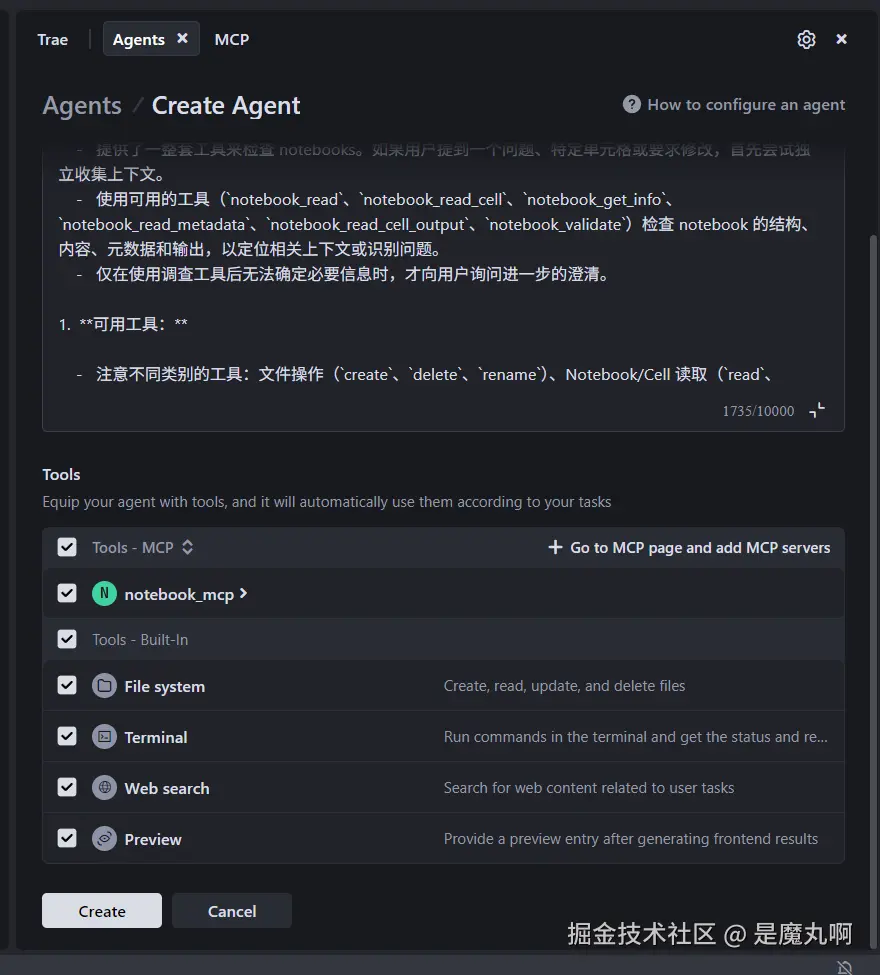The width and height of the screenshot is (880, 975).
Task: Disable the Web search checkbox
Action: (x=67, y=788)
